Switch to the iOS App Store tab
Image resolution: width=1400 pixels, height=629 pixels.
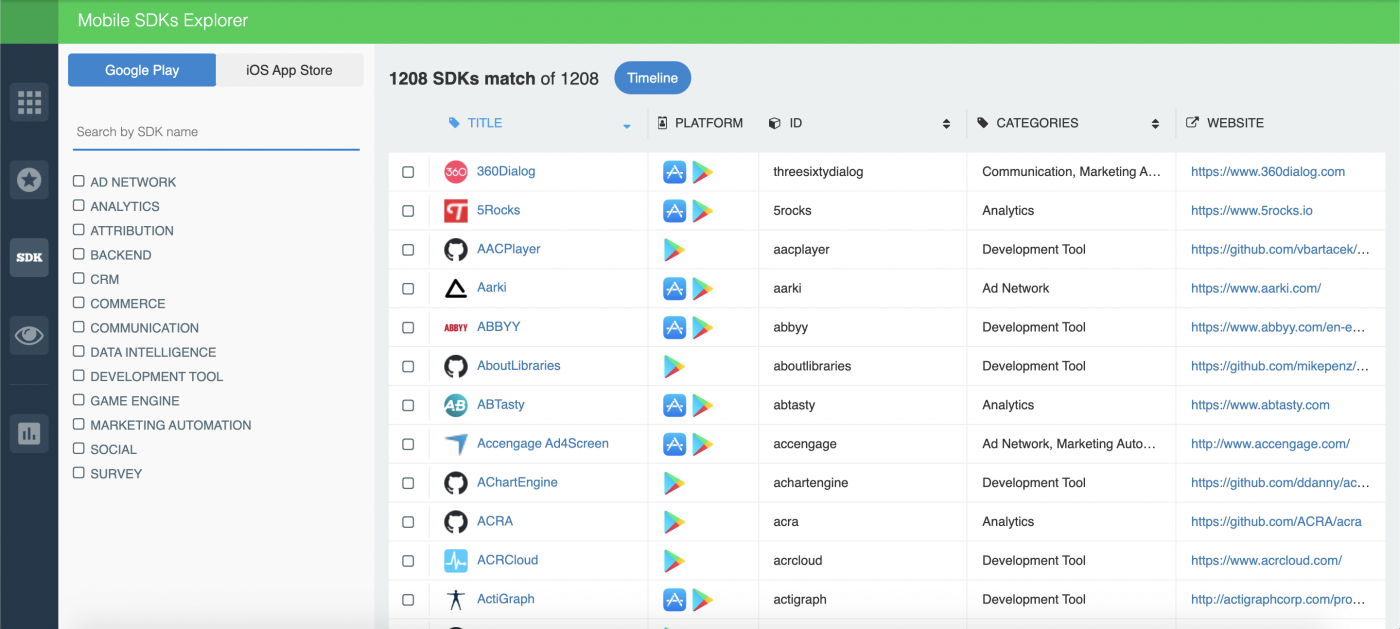tap(289, 69)
